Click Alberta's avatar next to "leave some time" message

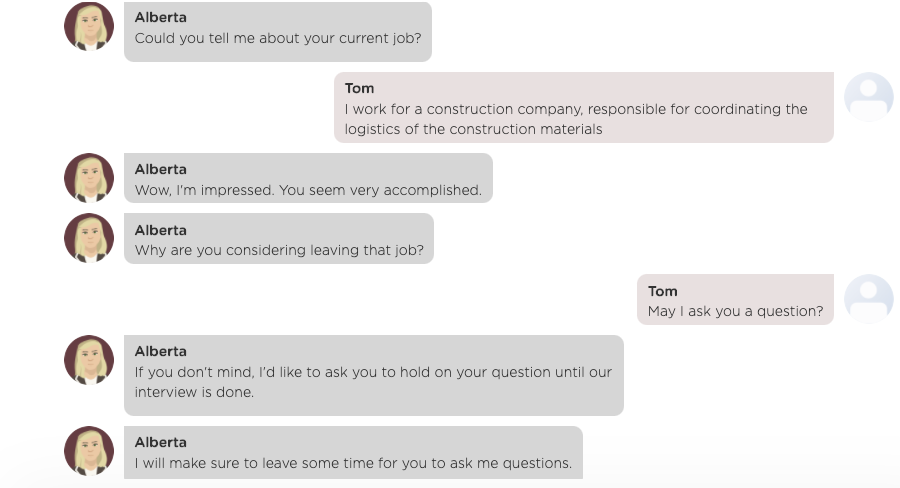(89, 451)
